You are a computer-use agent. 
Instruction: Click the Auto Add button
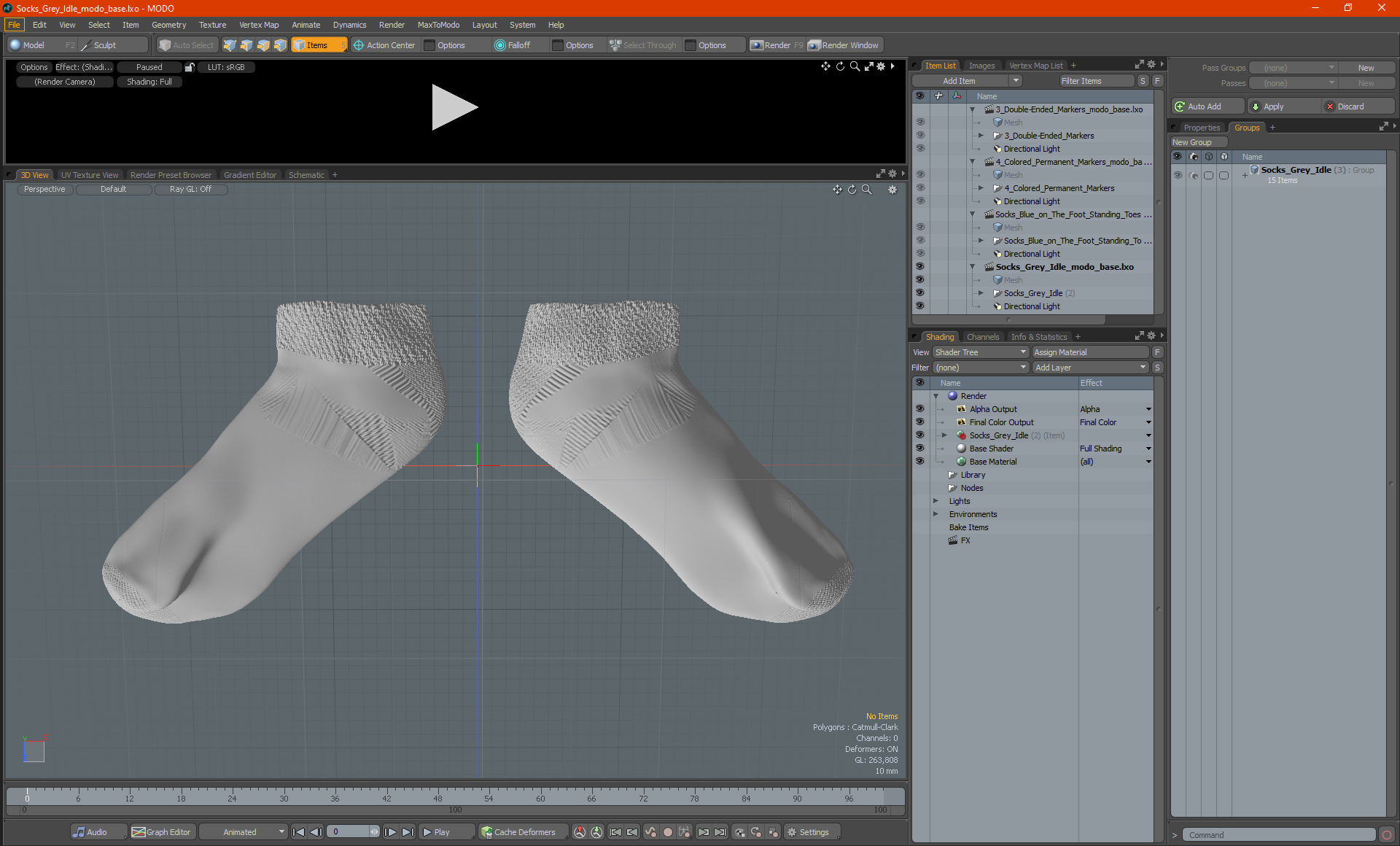point(1207,106)
